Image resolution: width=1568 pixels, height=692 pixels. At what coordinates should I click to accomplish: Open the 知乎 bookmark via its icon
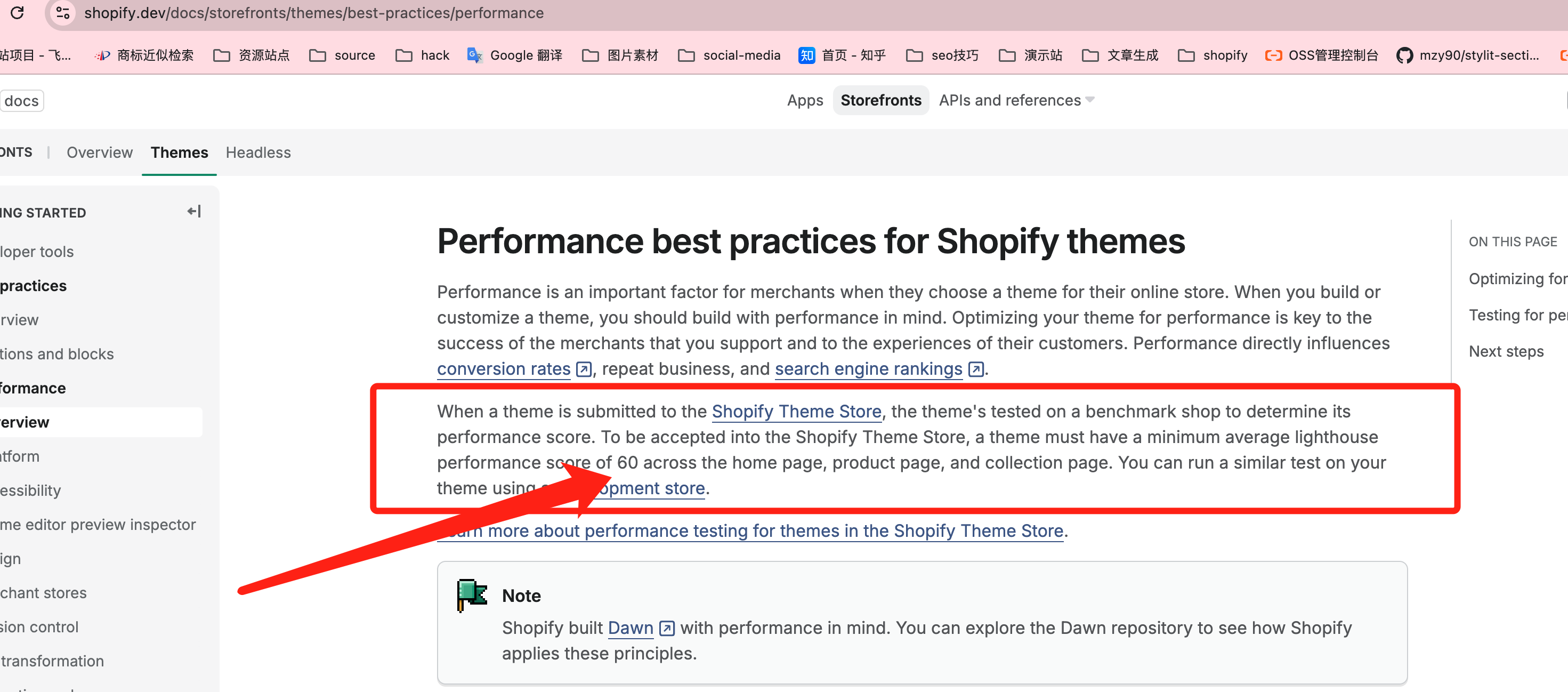point(806,55)
